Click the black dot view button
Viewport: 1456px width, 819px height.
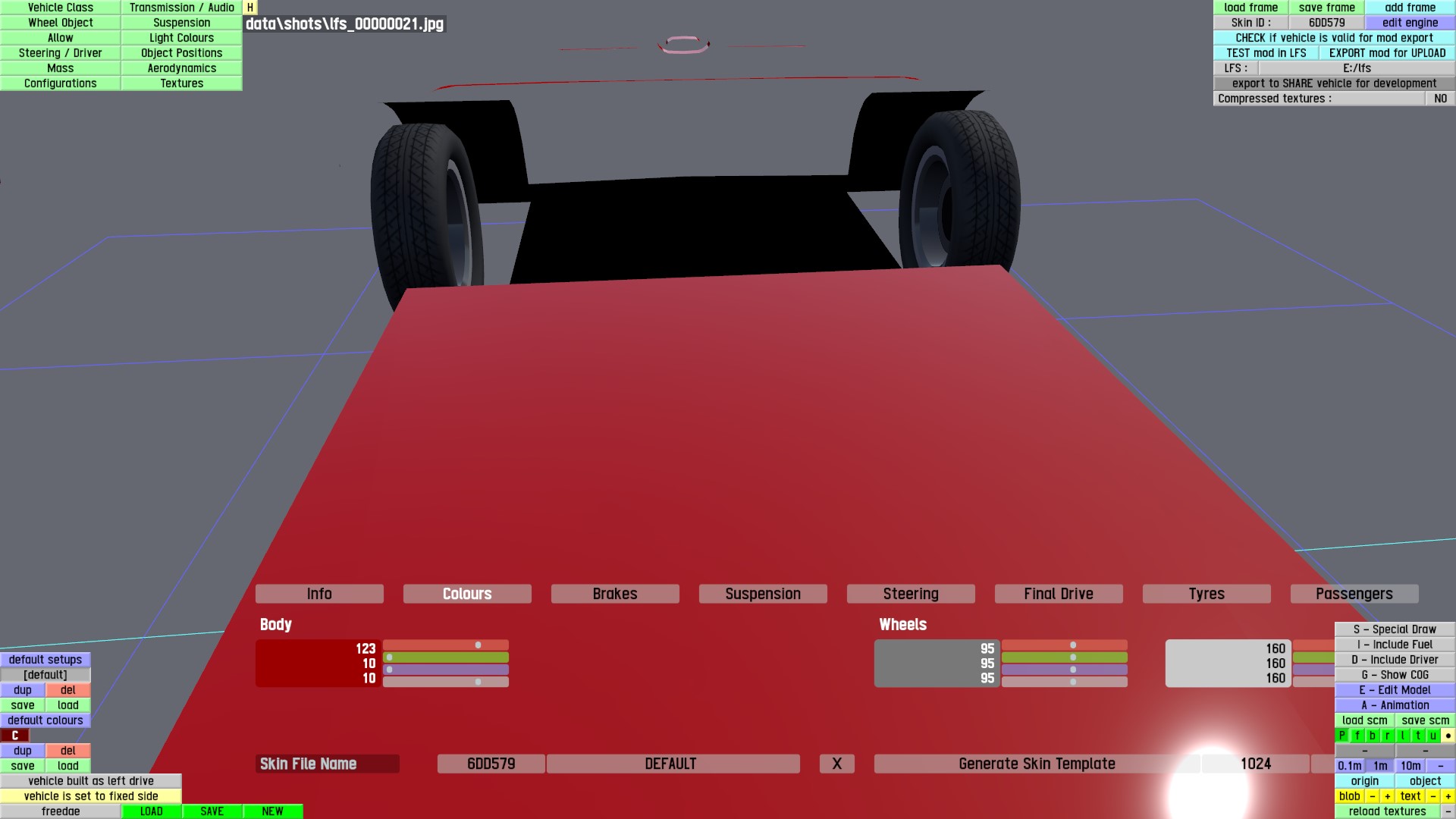point(1448,736)
